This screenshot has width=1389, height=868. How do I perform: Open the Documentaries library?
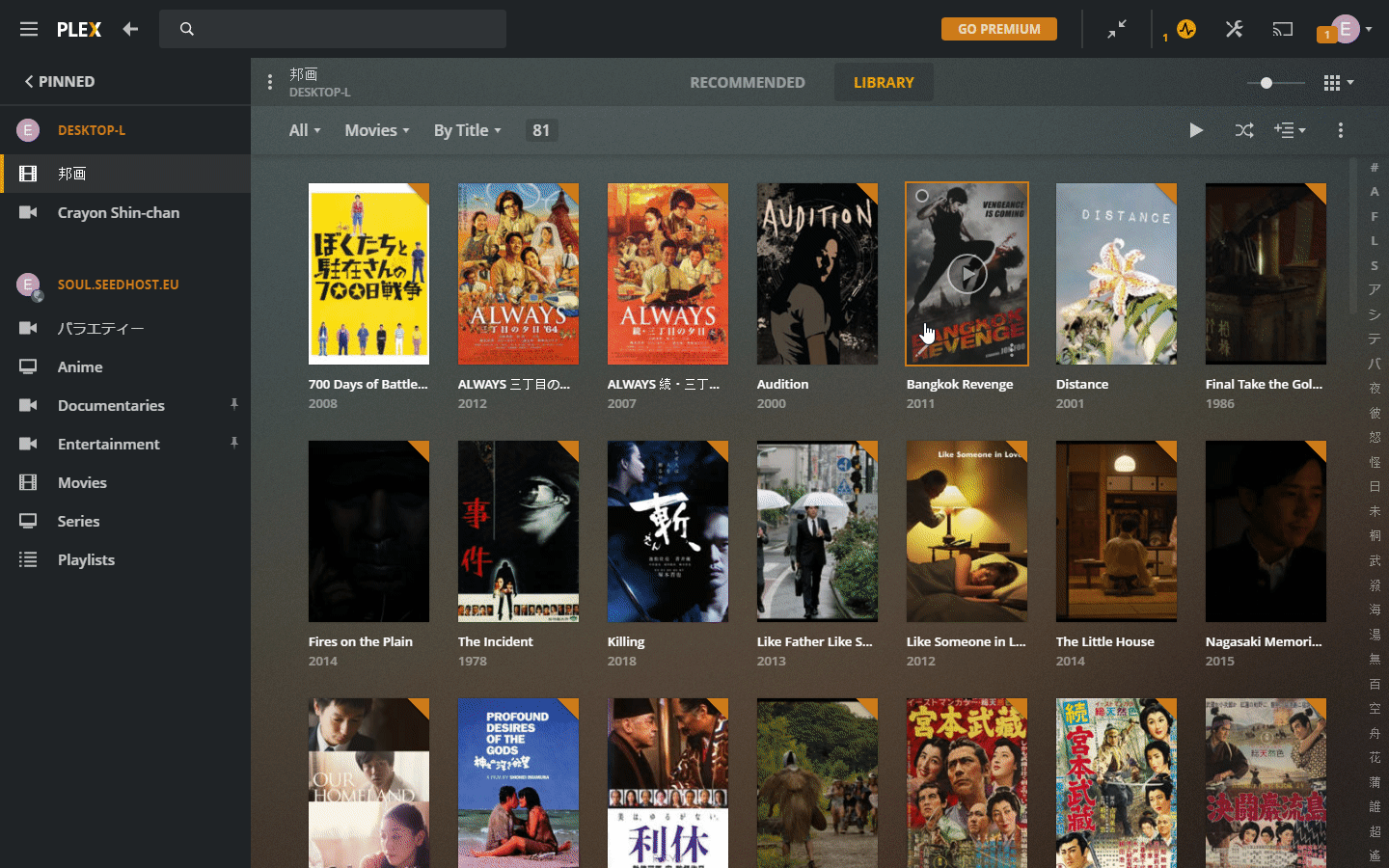pyautogui.click(x=125, y=405)
